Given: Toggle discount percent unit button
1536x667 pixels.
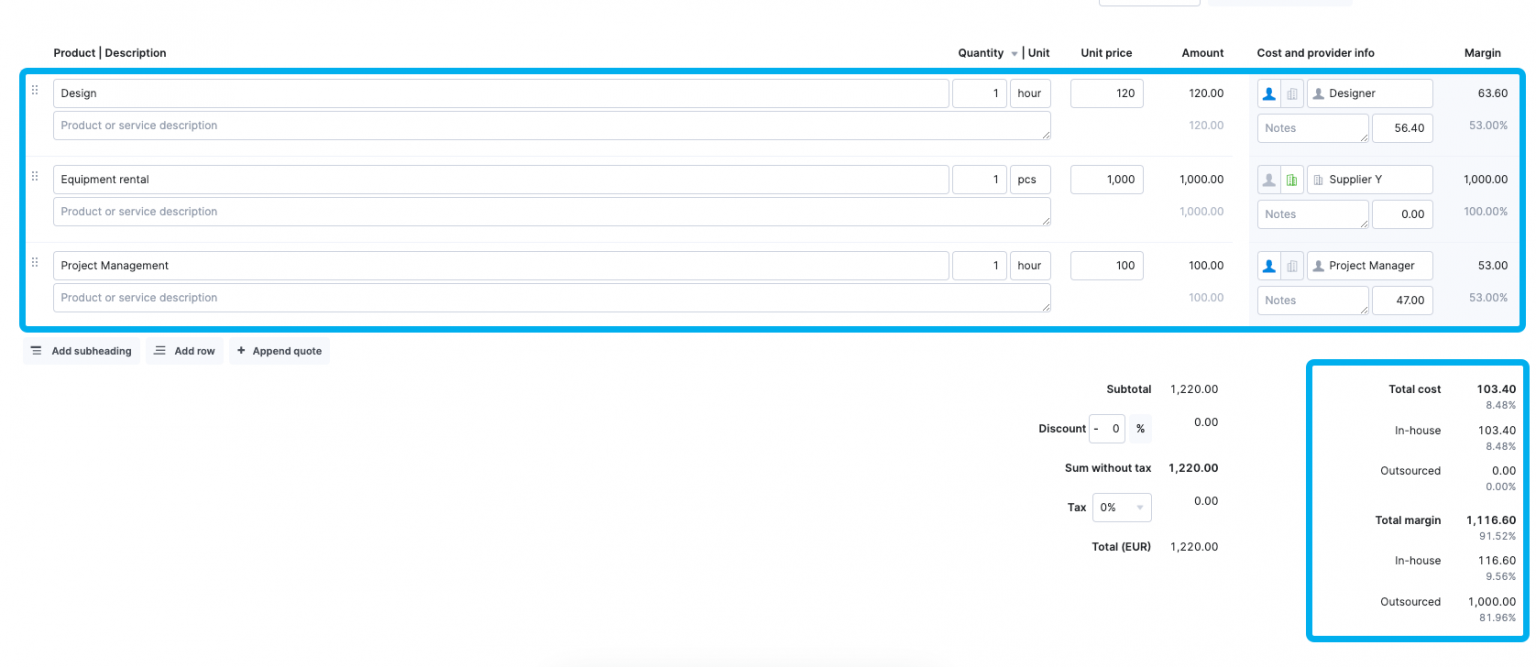Looking at the screenshot, I should (x=1140, y=429).
